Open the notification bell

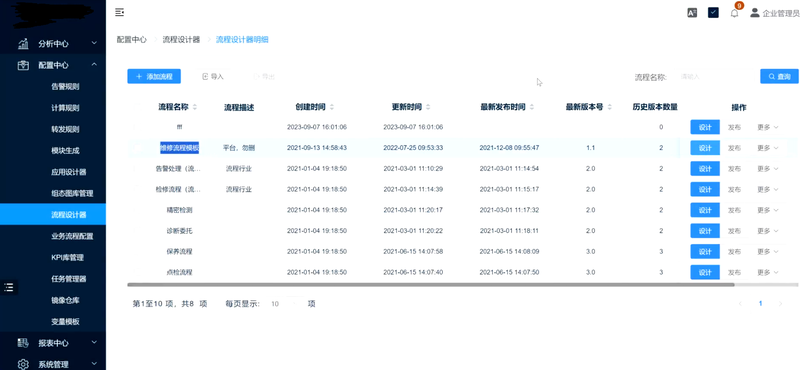click(734, 13)
